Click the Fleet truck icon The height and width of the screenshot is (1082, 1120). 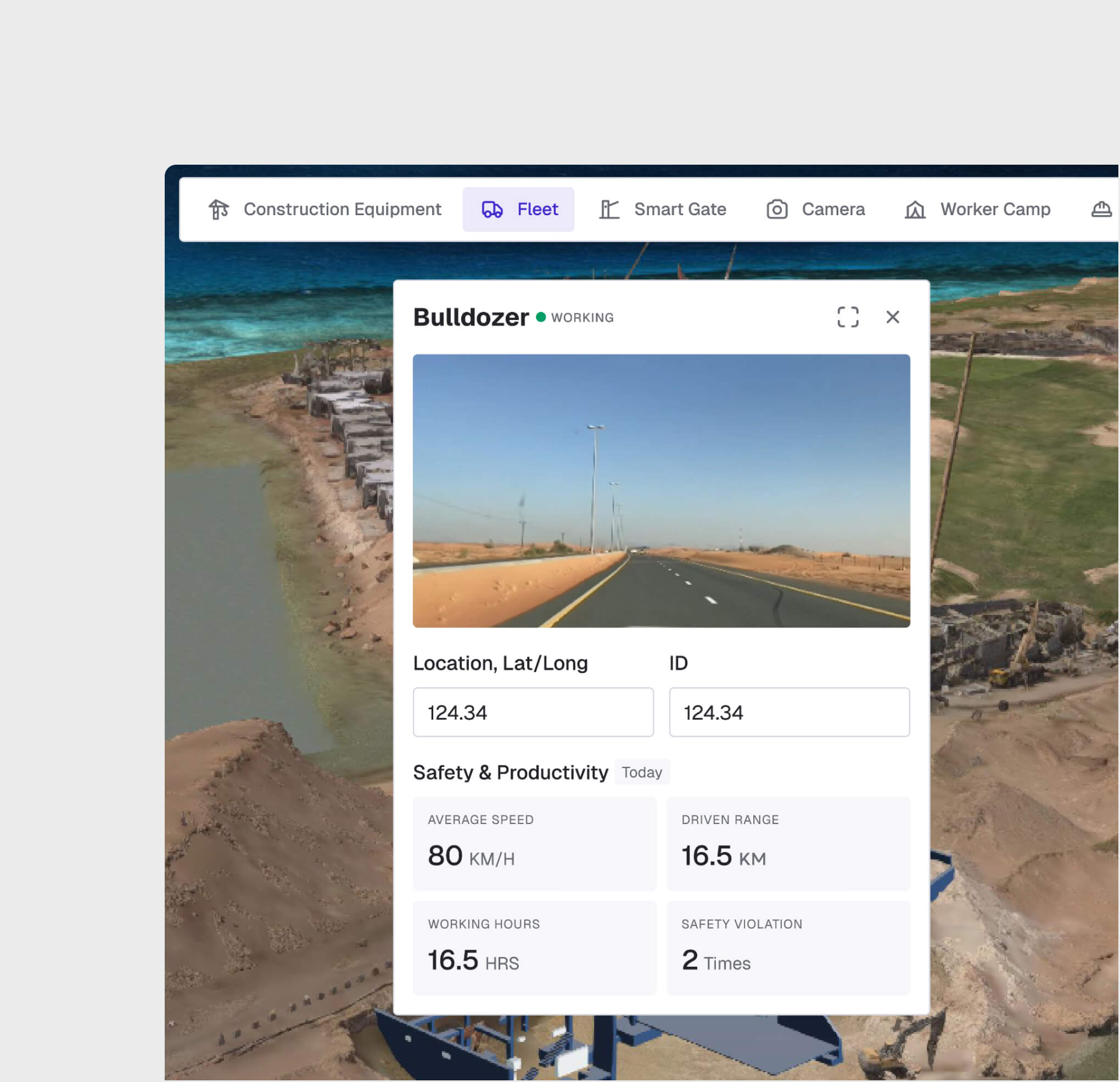coord(492,210)
